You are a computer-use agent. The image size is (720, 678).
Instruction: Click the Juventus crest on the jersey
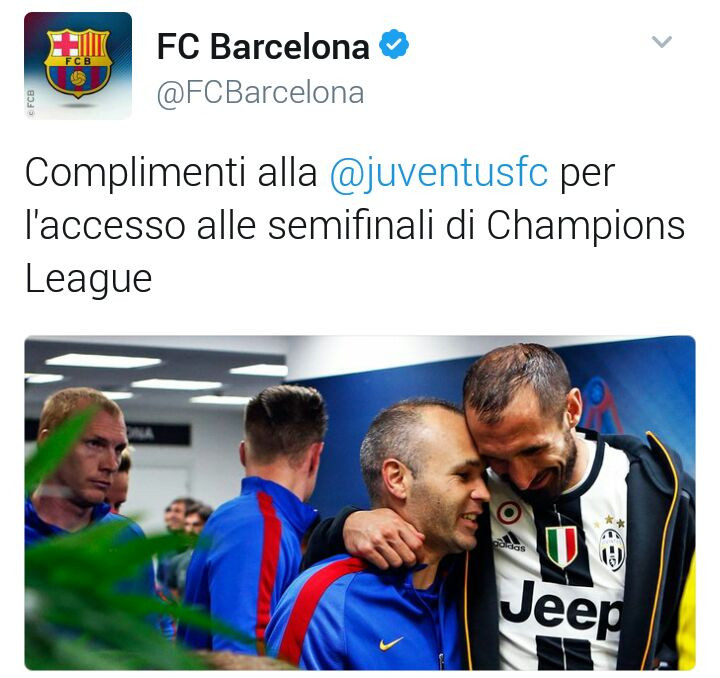pos(612,549)
